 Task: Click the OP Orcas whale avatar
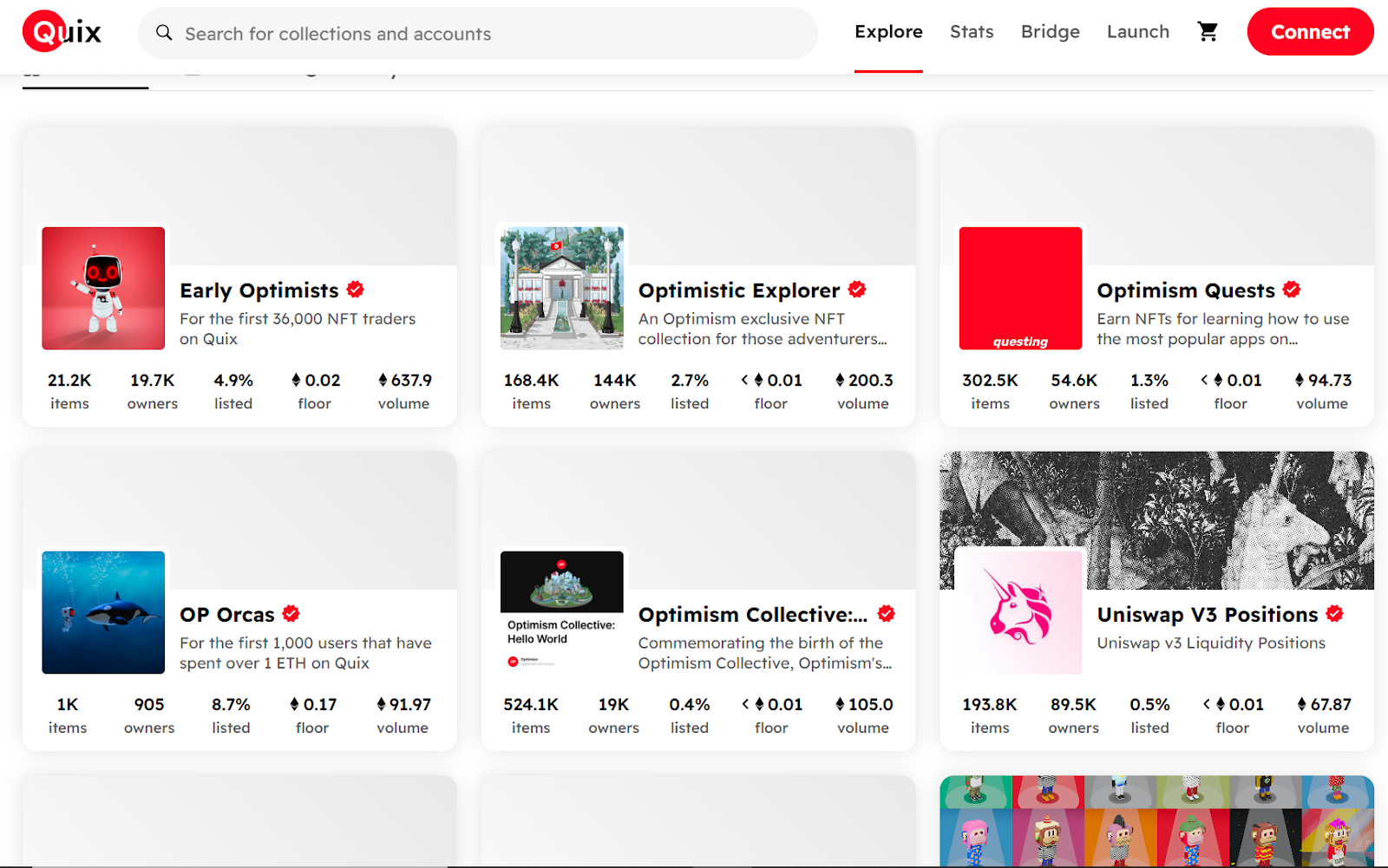[x=103, y=612]
